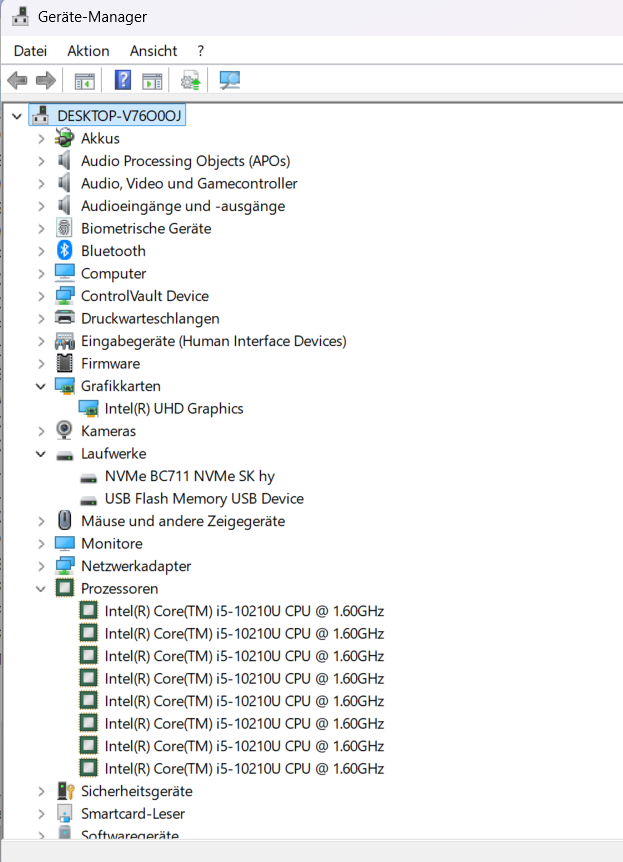623x862 pixels.
Task: Open the Ansicht menu
Action: [x=153, y=51]
